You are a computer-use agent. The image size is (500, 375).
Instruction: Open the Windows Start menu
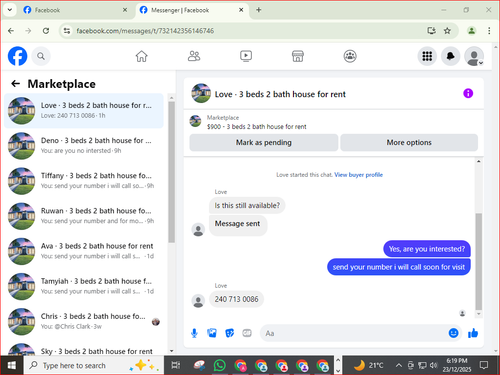click(12, 365)
